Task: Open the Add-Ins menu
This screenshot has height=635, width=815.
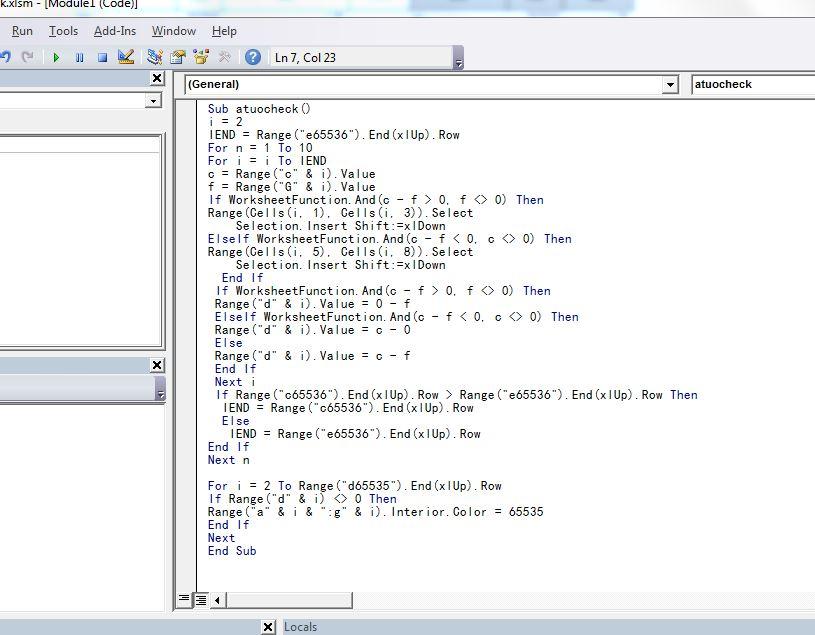Action: point(115,31)
